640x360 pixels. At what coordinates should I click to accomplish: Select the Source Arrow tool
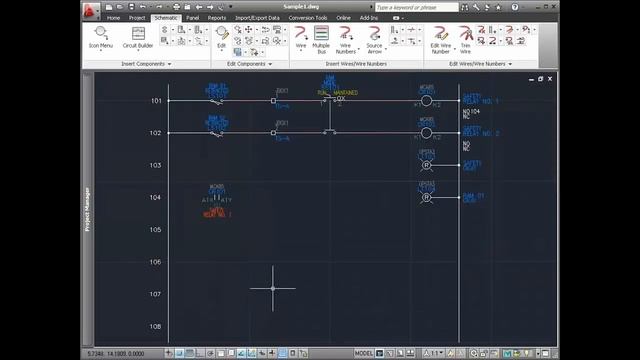(374, 40)
